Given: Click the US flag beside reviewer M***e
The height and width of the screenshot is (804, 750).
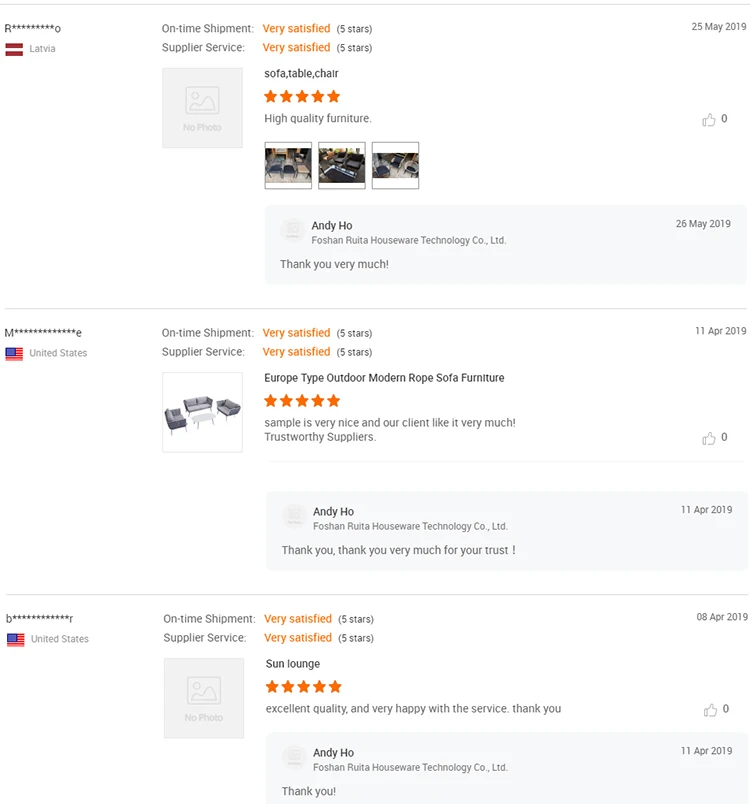Looking at the screenshot, I should click(14, 353).
